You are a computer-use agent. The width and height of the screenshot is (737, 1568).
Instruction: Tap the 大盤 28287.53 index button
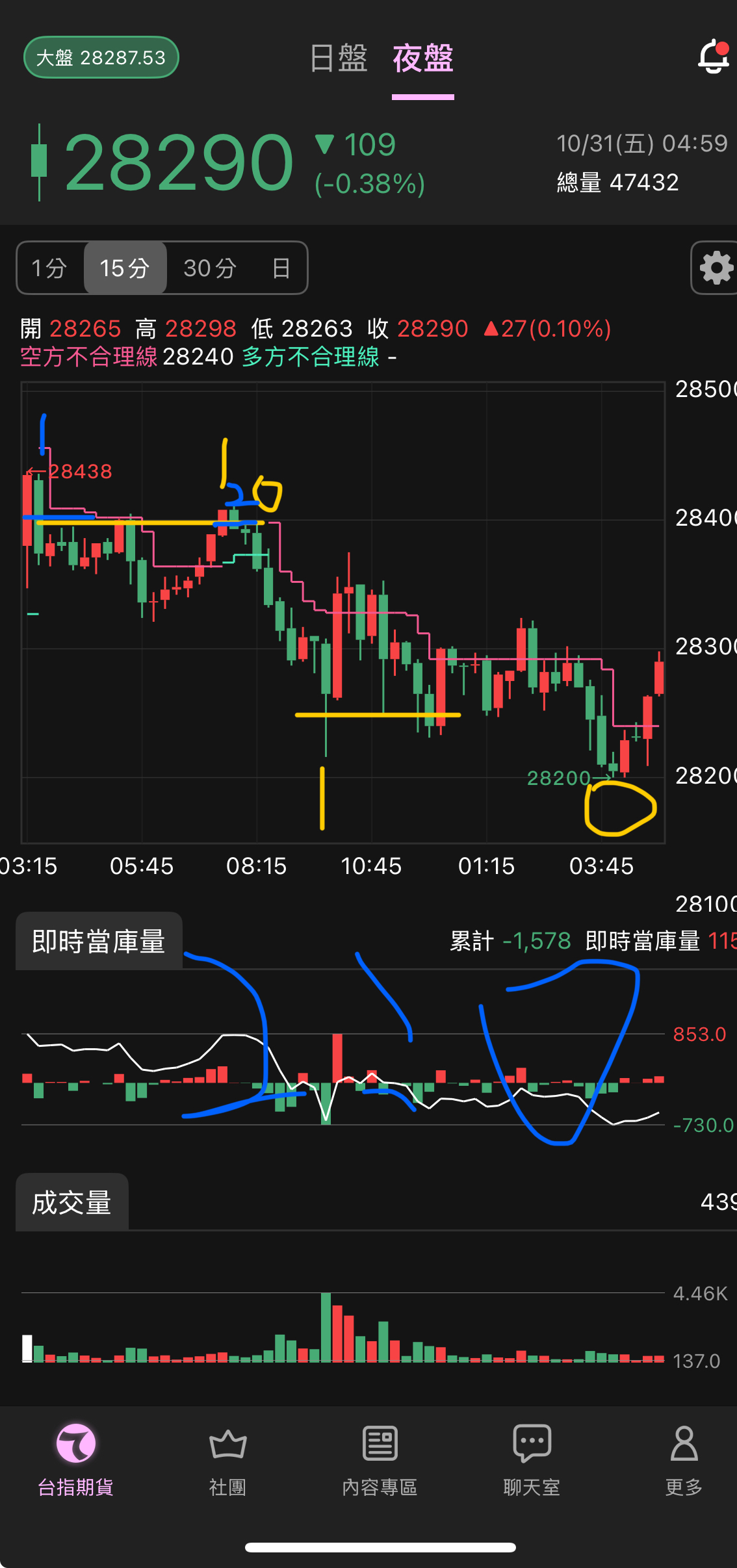tap(101, 58)
